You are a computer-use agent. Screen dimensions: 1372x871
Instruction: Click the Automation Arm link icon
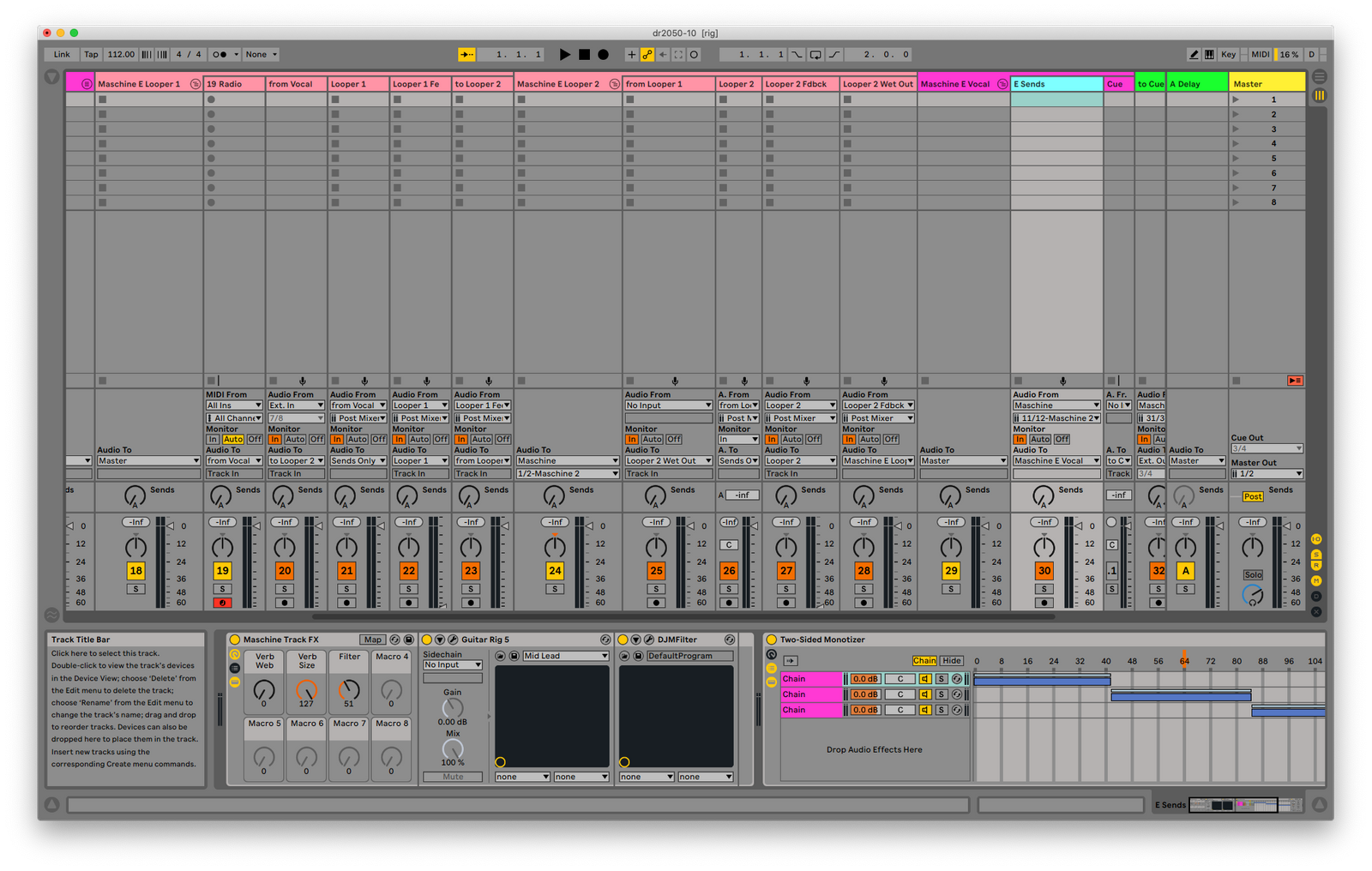tap(647, 54)
